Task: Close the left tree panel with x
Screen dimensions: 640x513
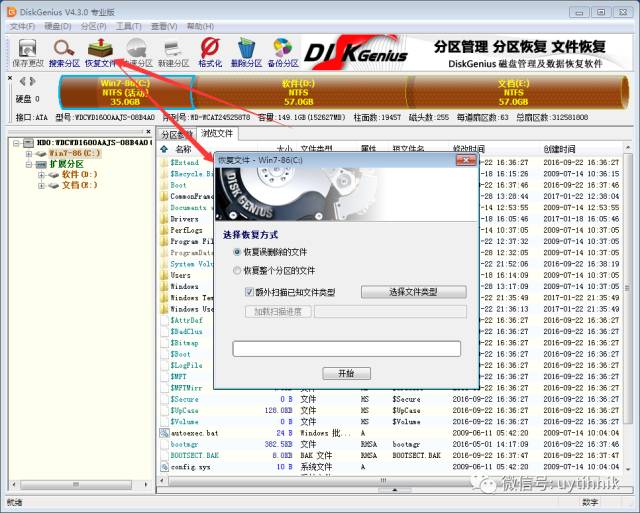Action: [x=148, y=131]
